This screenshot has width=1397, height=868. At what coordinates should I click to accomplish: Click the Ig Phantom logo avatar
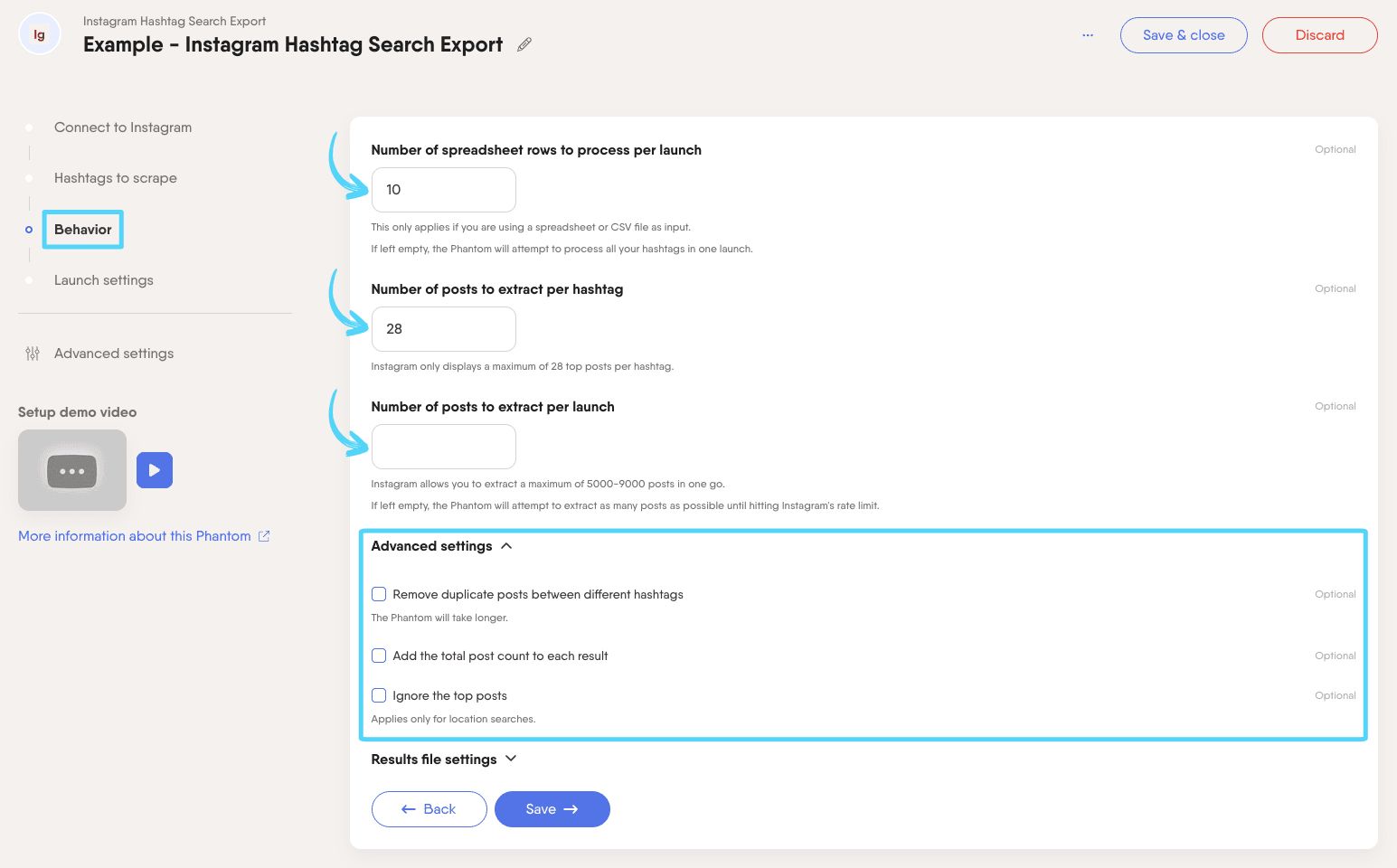coord(39,35)
